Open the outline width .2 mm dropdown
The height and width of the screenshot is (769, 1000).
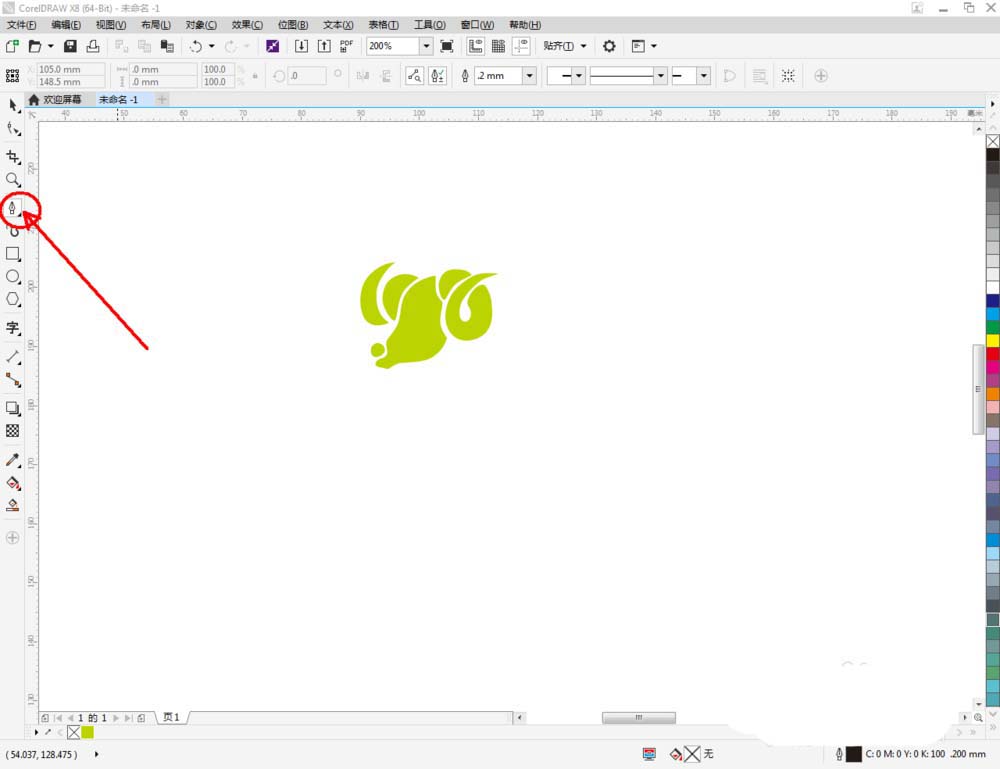tap(529, 76)
